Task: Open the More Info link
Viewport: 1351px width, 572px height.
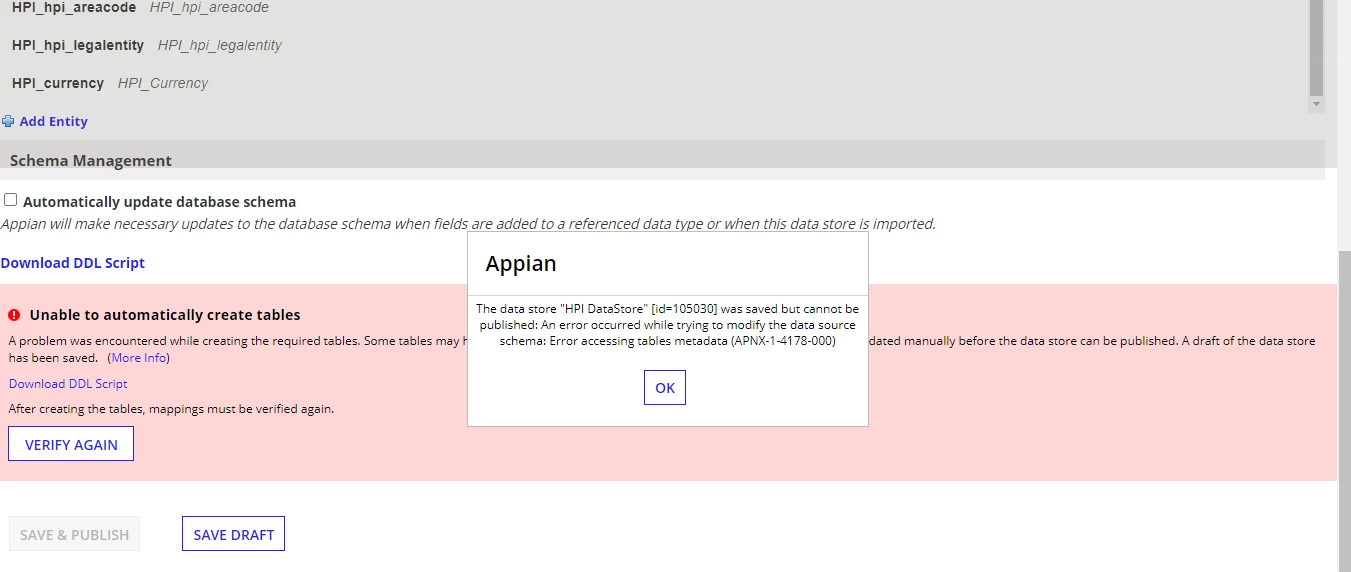Action: (139, 358)
